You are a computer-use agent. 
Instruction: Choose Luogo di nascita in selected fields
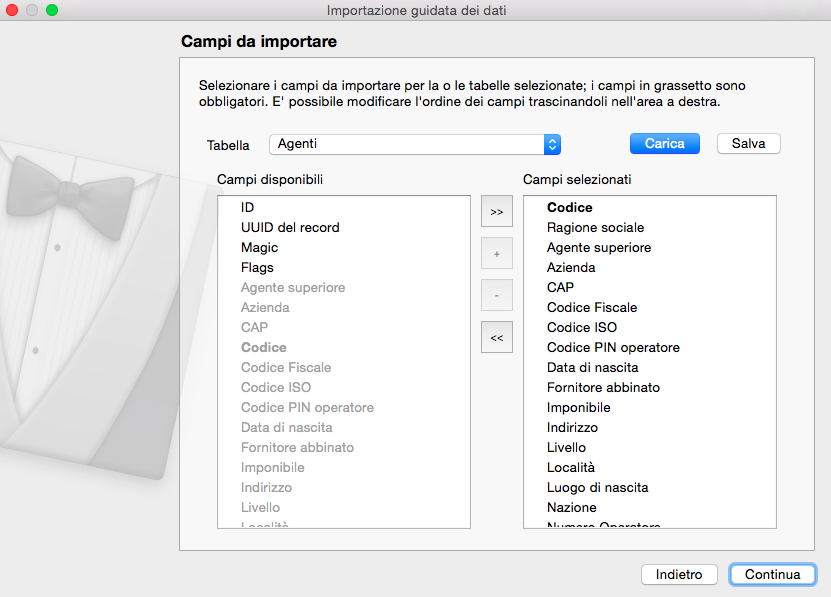[x=597, y=487]
